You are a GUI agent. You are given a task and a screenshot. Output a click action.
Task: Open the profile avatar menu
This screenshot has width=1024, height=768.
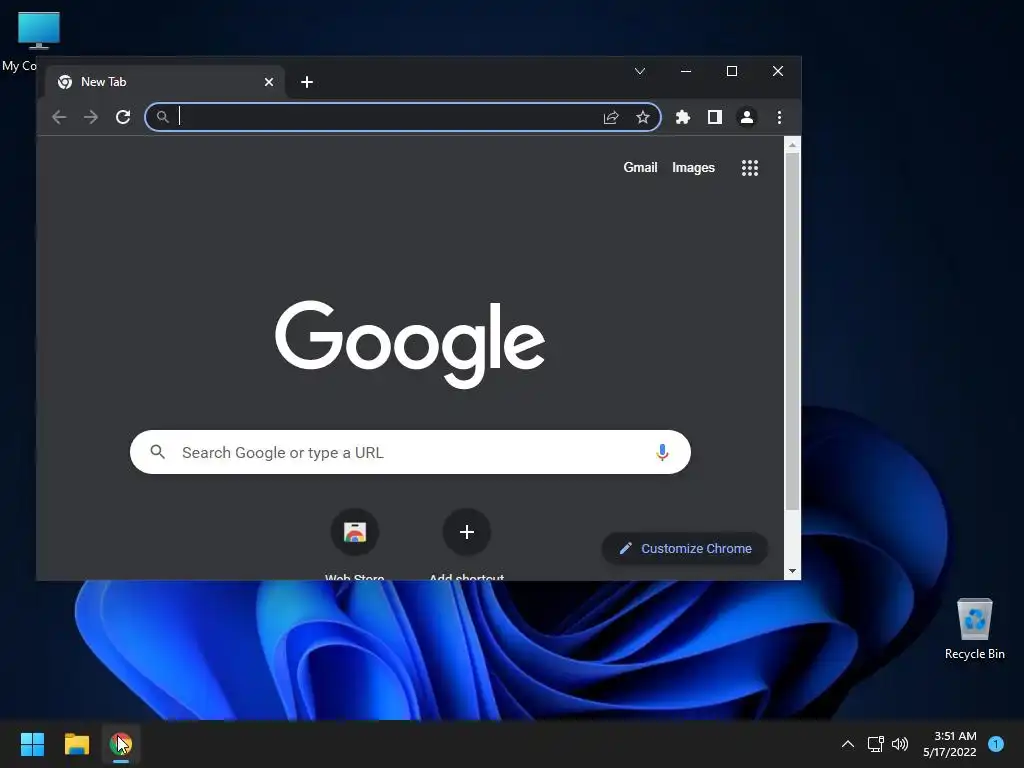[x=746, y=117]
